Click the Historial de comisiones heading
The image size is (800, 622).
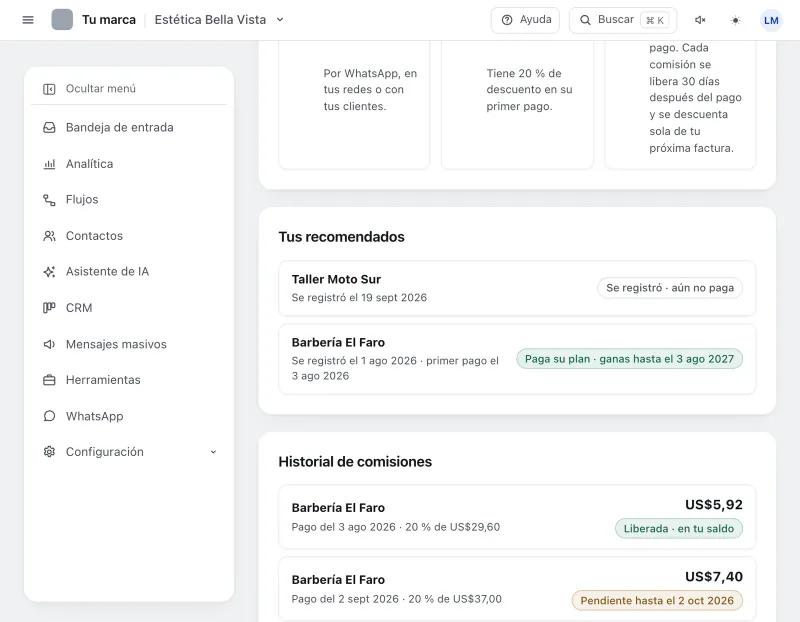(x=355, y=462)
